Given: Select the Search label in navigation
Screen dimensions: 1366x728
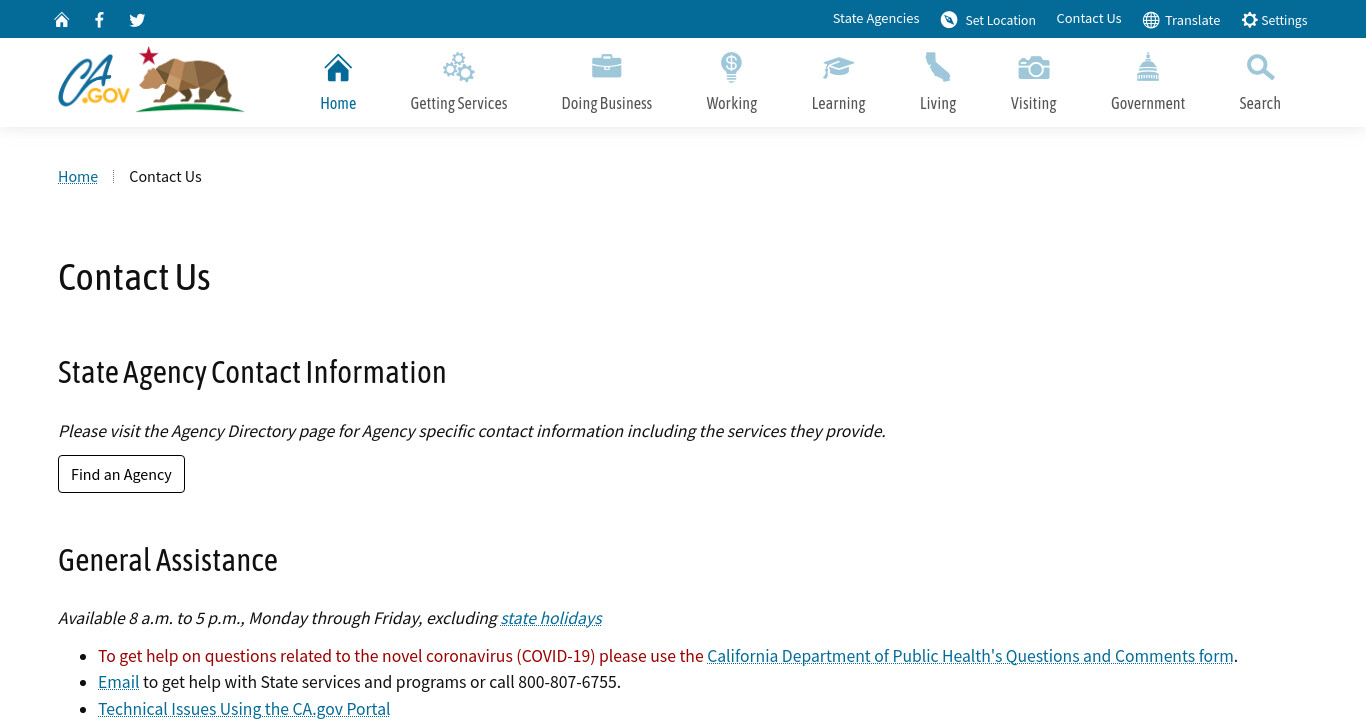Looking at the screenshot, I should pyautogui.click(x=1260, y=103).
